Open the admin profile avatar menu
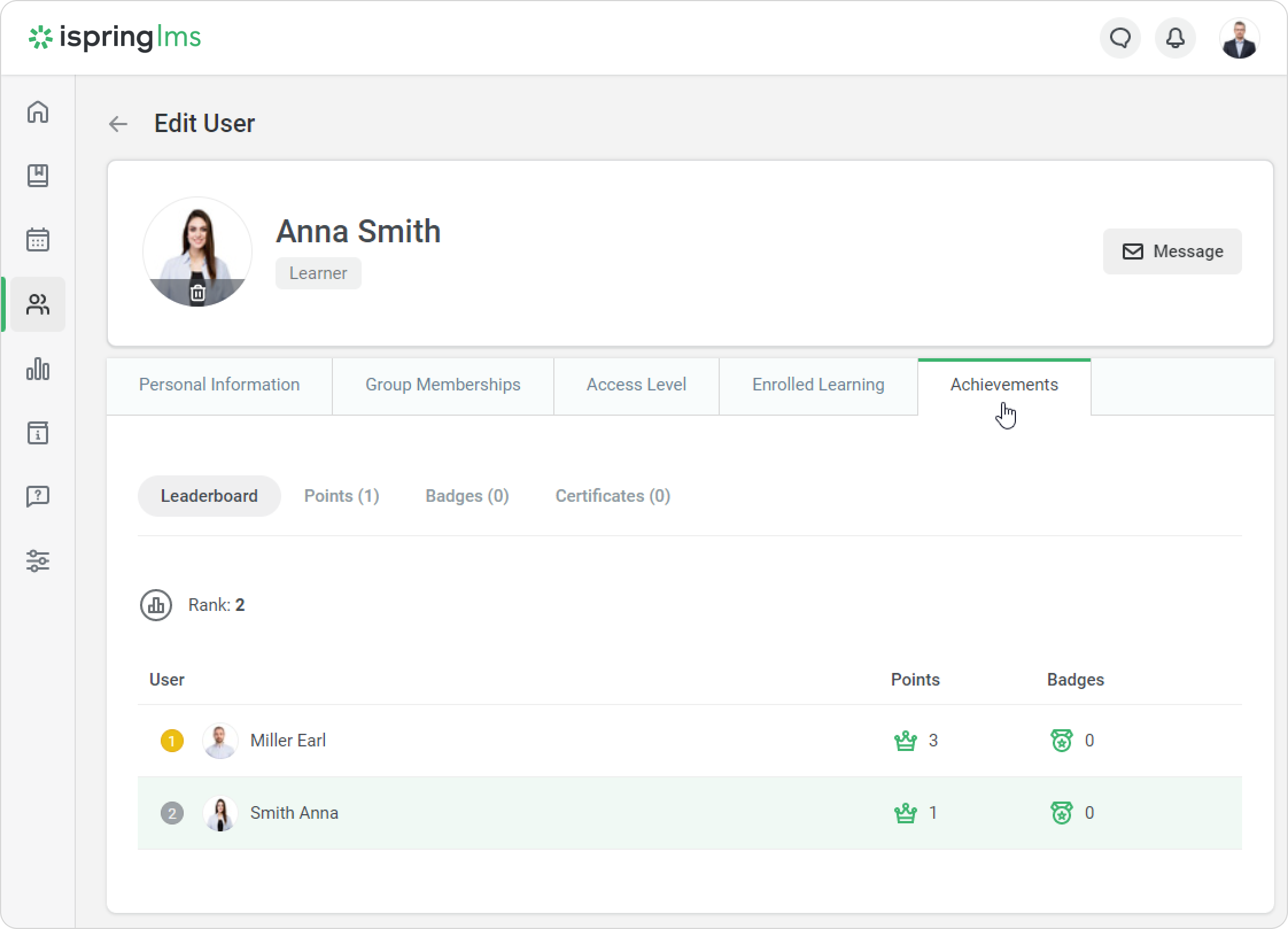Image resolution: width=1288 pixels, height=929 pixels. coord(1239,38)
